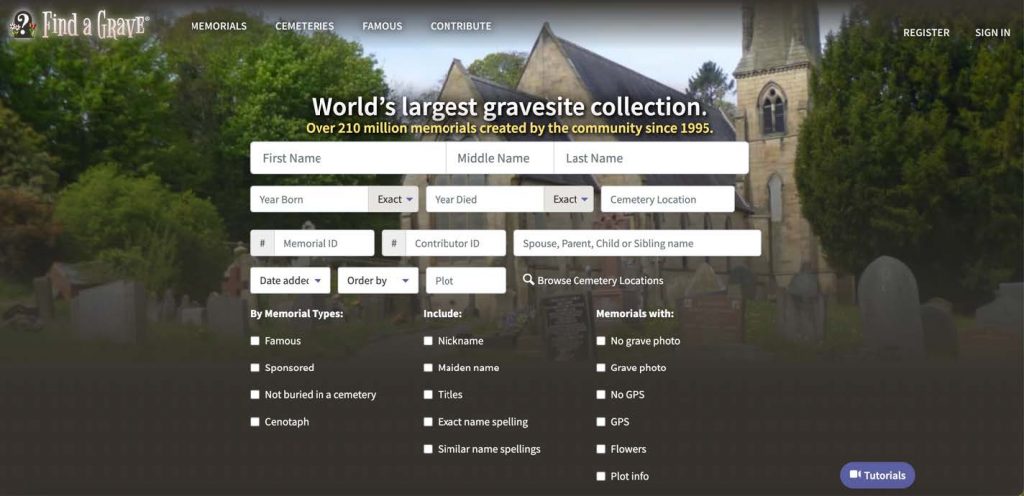Tick the Grave photo checkbox

[601, 368]
